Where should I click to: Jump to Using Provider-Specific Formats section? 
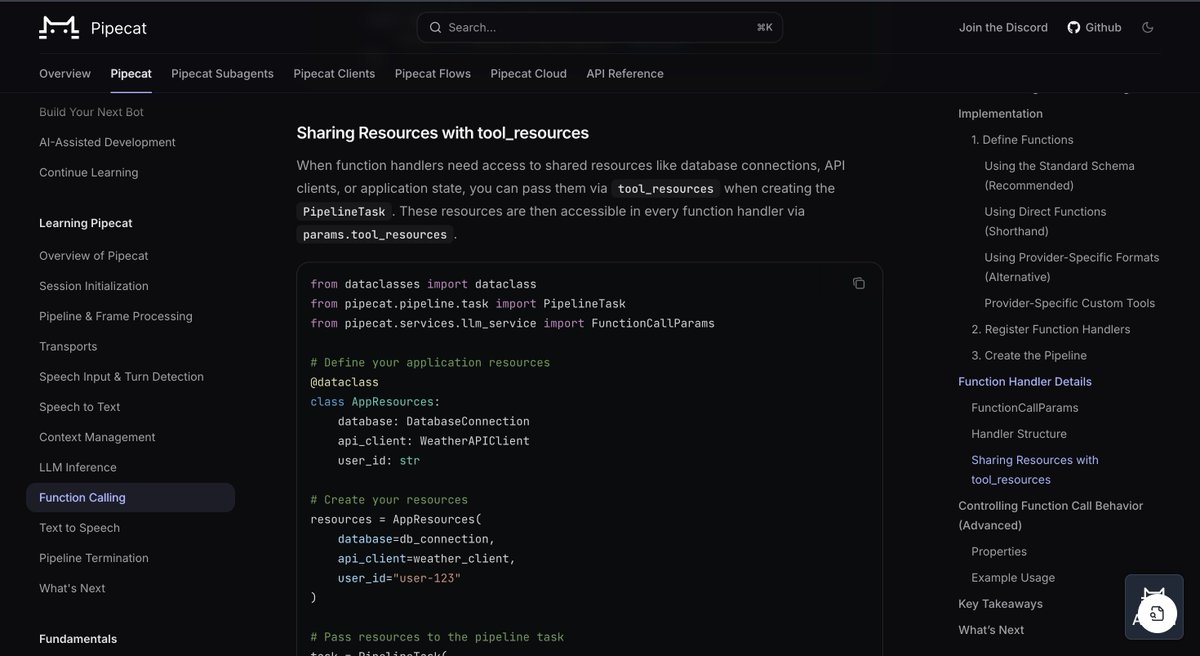click(x=1071, y=267)
